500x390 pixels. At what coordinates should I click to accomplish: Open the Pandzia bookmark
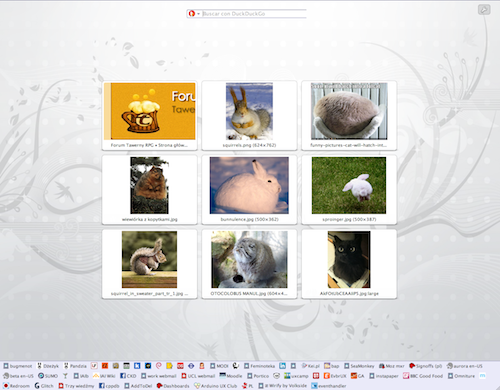tap(75, 366)
